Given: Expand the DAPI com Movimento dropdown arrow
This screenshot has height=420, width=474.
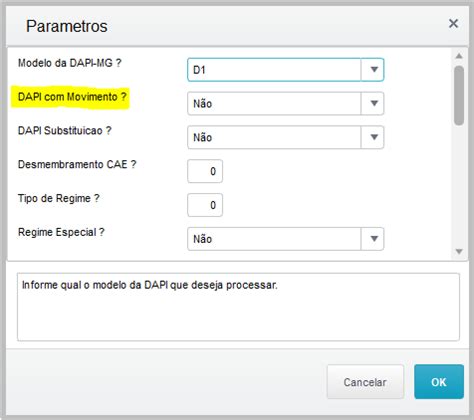Looking at the screenshot, I should pos(373,103).
